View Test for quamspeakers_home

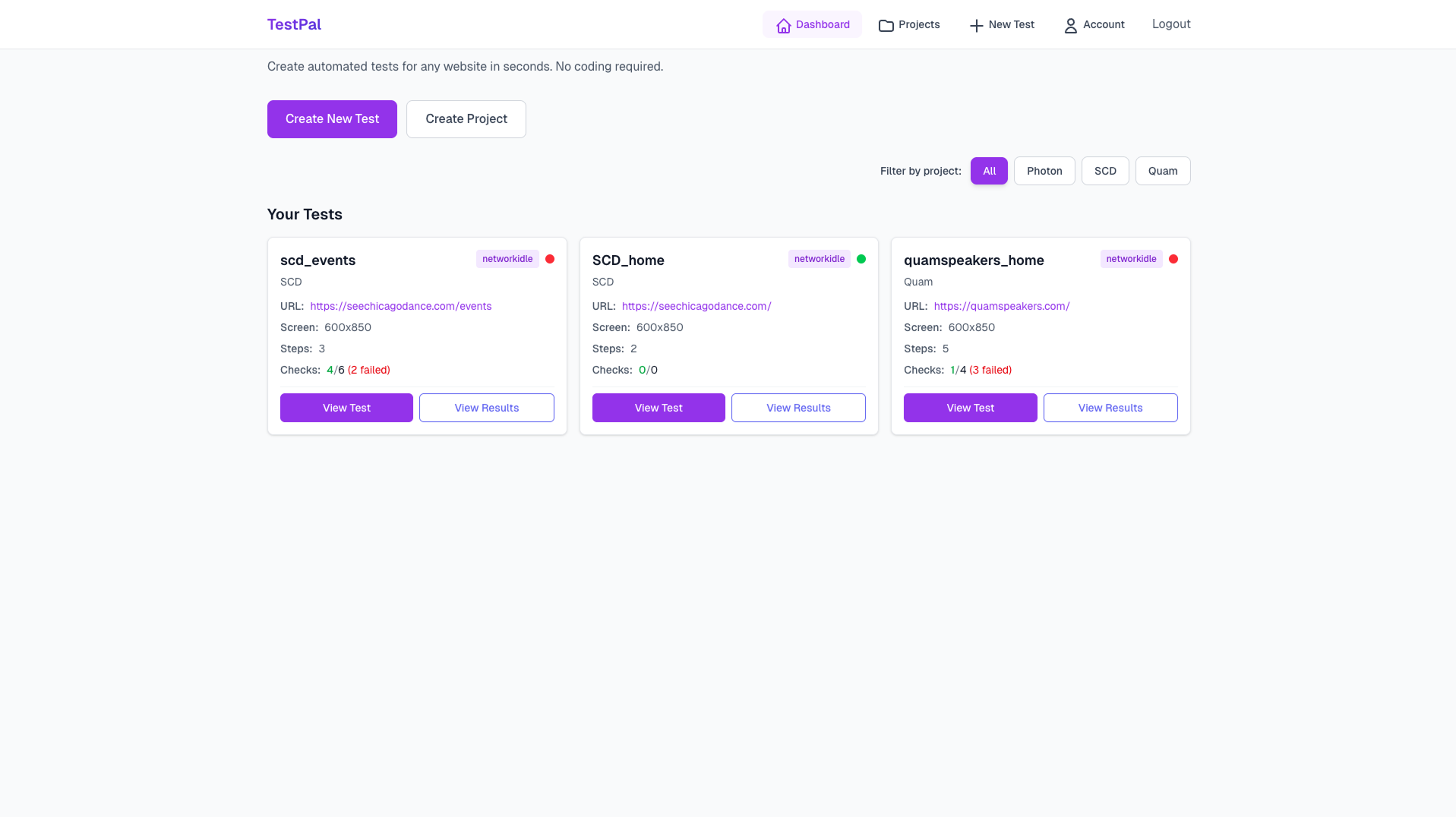(970, 408)
